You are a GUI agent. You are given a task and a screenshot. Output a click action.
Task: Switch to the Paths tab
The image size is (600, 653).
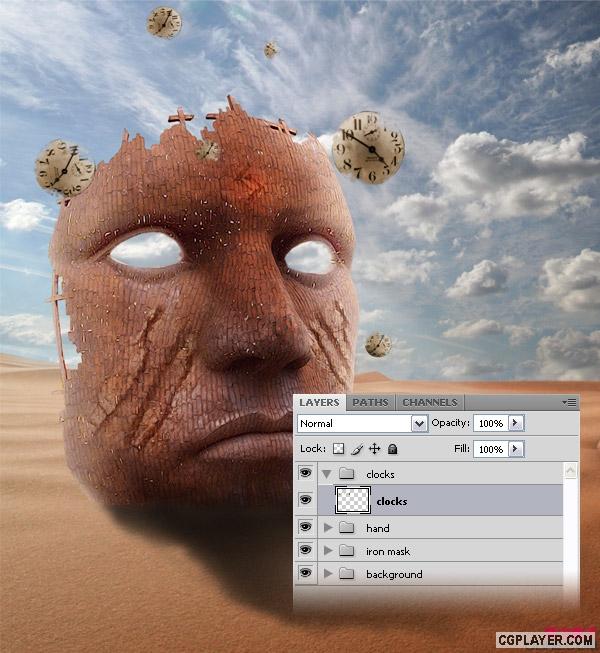(x=370, y=403)
